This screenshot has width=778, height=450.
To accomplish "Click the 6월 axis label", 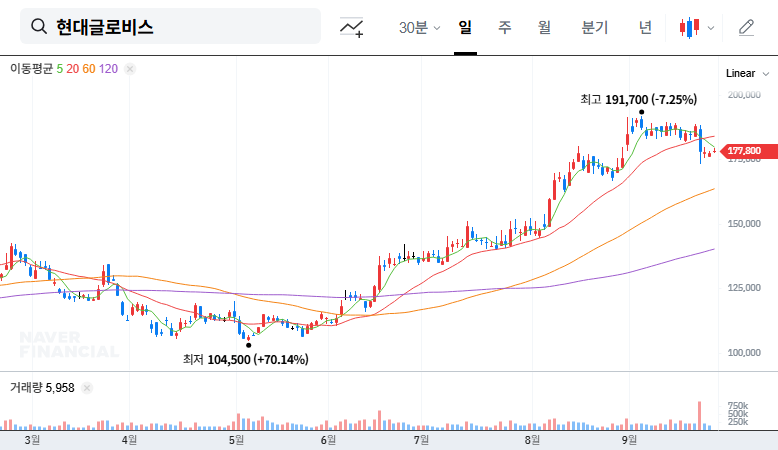I will (x=328, y=440).
